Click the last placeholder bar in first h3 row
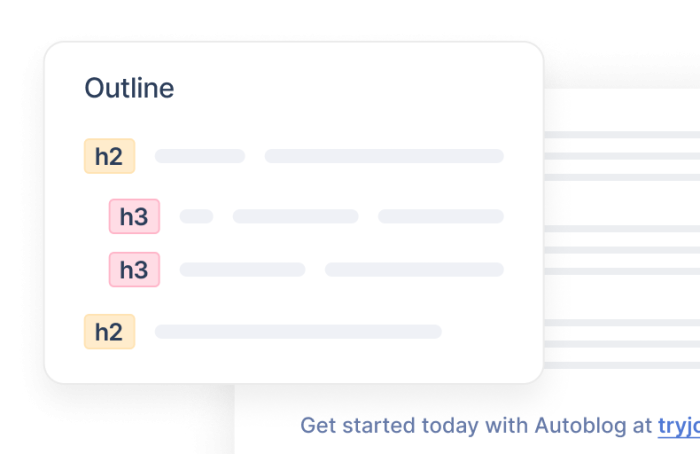This screenshot has width=700, height=454. click(x=440, y=216)
